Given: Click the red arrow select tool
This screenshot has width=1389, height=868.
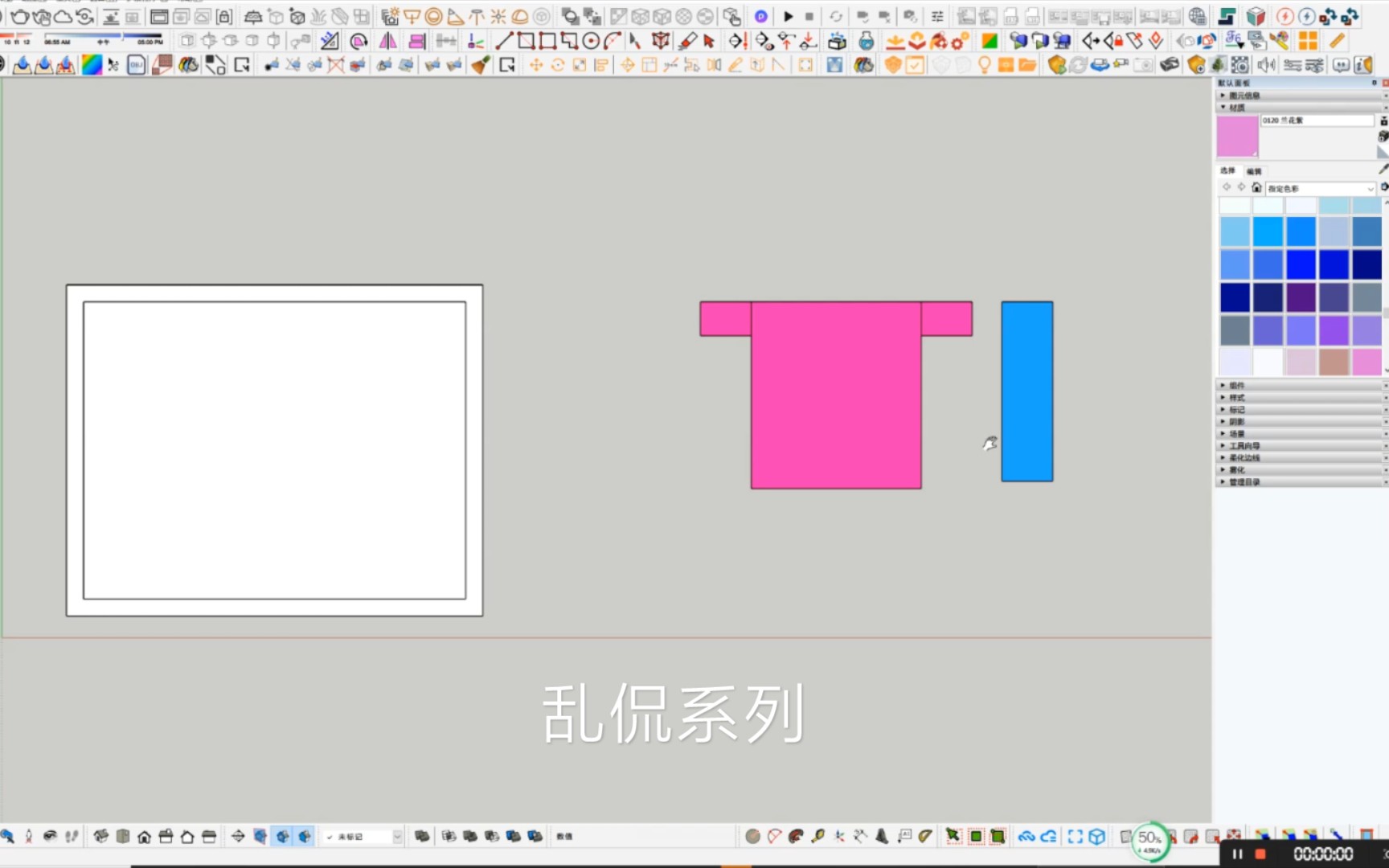Looking at the screenshot, I should pos(709,41).
